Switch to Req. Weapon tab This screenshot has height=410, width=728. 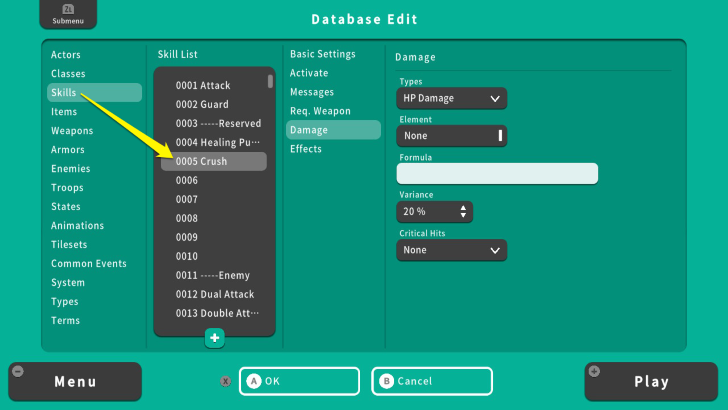pyautogui.click(x=320, y=111)
